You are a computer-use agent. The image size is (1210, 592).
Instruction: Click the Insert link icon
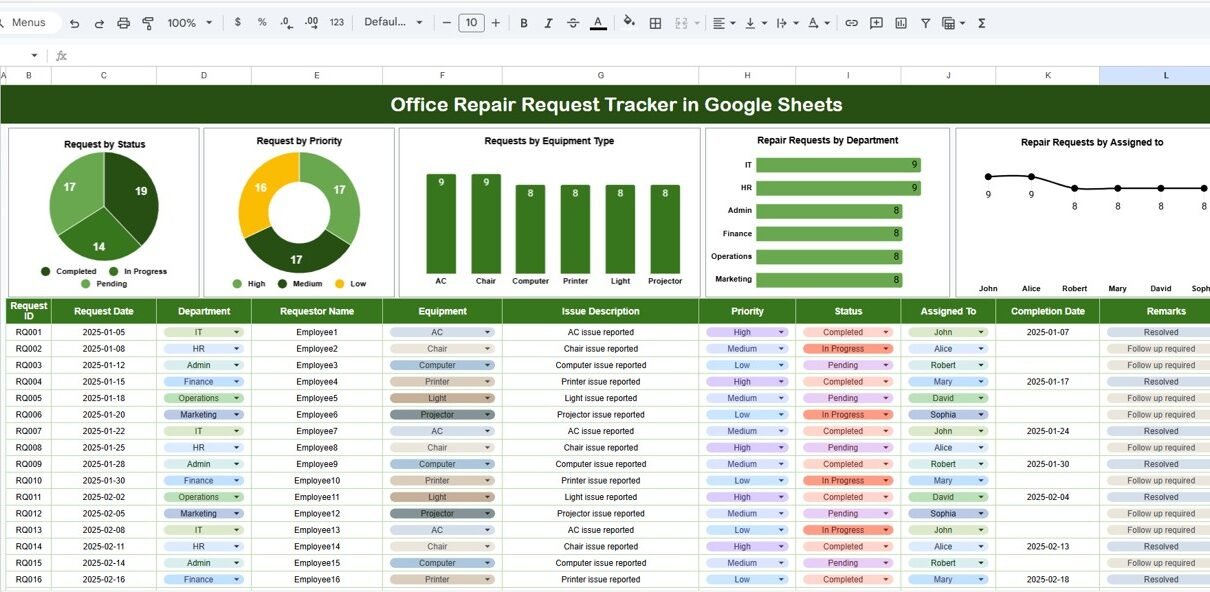point(851,23)
